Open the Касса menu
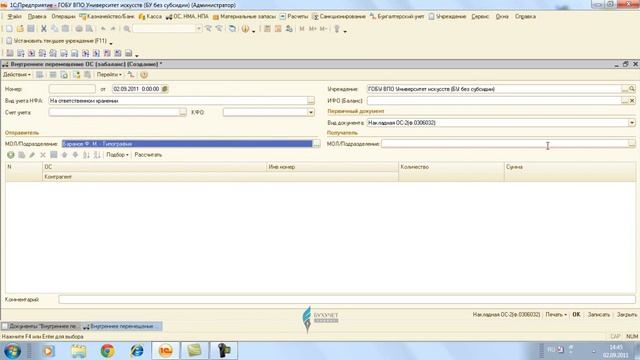 (x=150, y=17)
